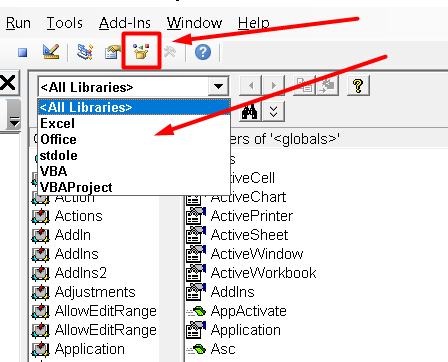Screen dimensions: 448x362
Task: Select ActiveCell member
Action: click(253, 178)
